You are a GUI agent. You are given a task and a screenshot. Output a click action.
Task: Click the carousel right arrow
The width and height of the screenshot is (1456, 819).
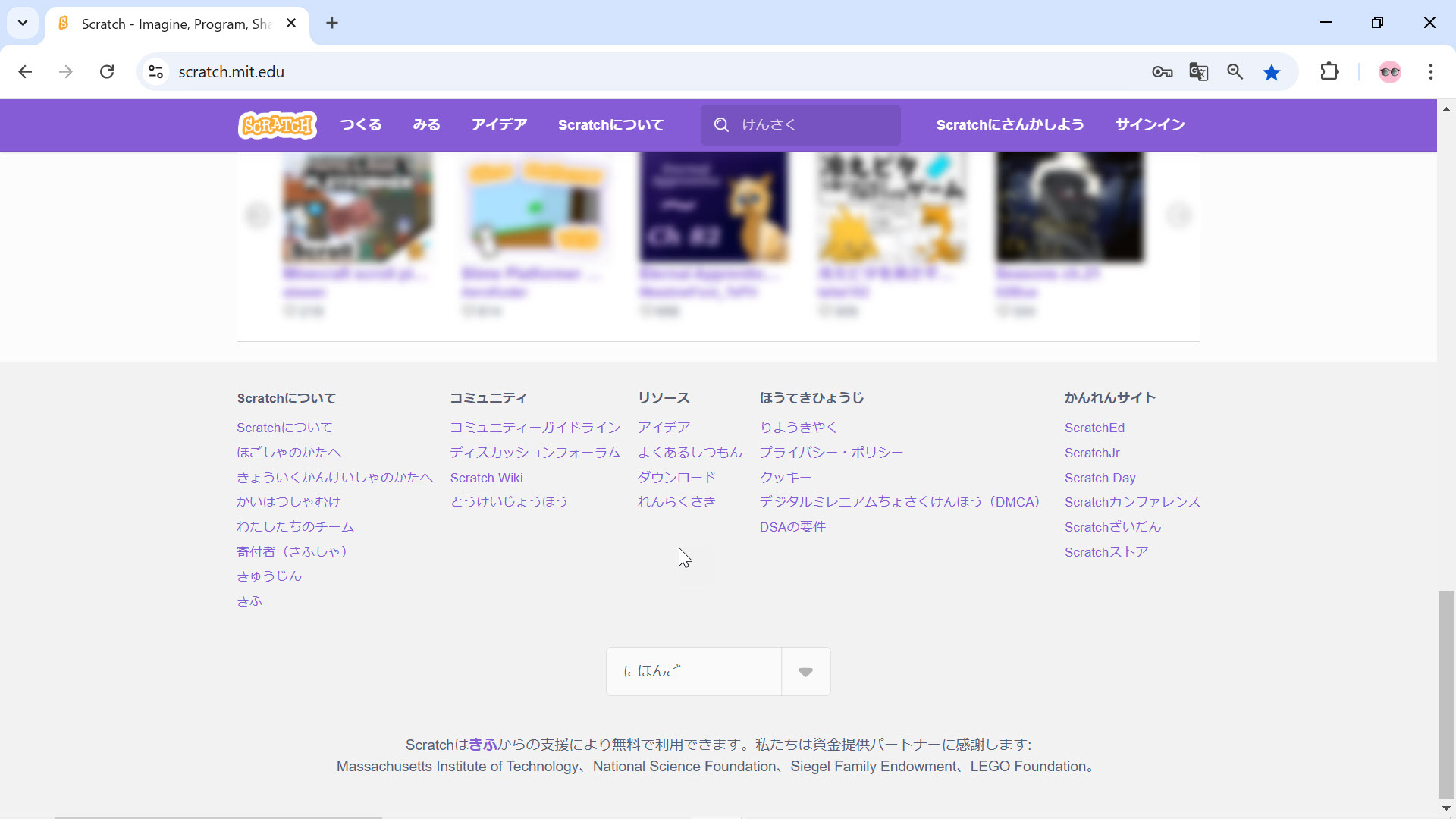tap(1178, 215)
